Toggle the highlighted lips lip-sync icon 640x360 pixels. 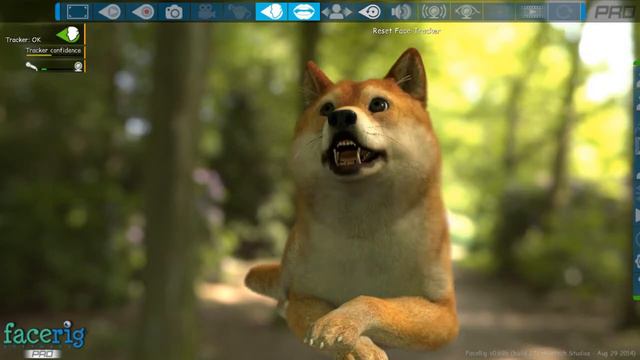coord(304,12)
